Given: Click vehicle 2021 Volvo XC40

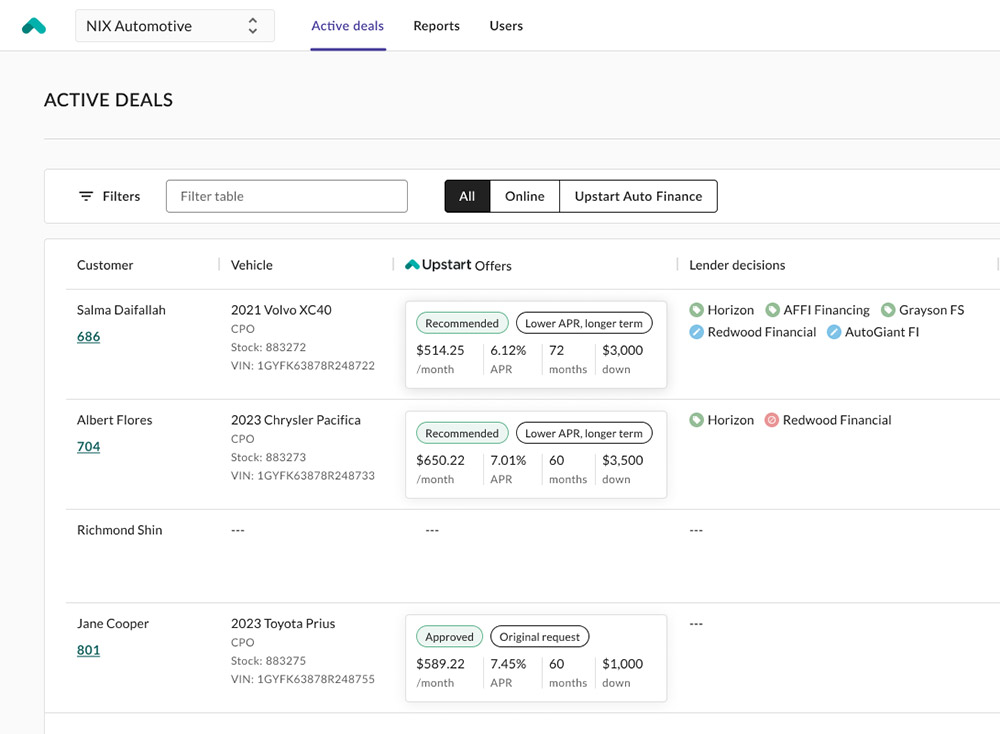Looking at the screenshot, I should 281,310.
